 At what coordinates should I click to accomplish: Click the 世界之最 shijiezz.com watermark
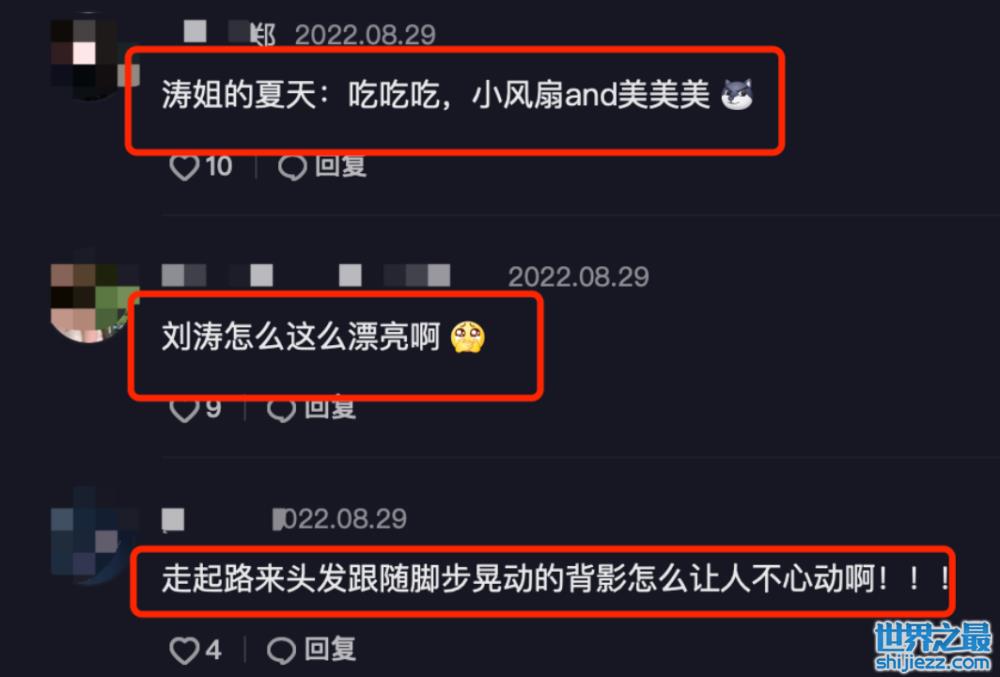click(x=934, y=647)
